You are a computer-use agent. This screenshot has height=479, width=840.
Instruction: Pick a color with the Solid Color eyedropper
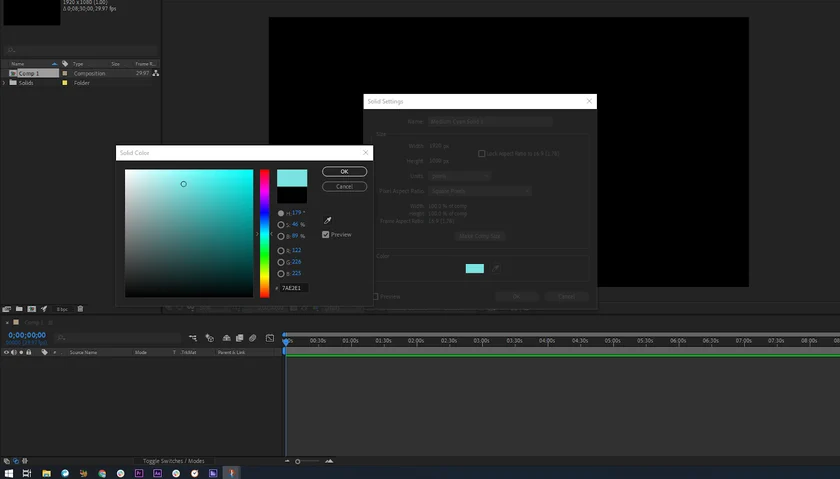(326, 221)
